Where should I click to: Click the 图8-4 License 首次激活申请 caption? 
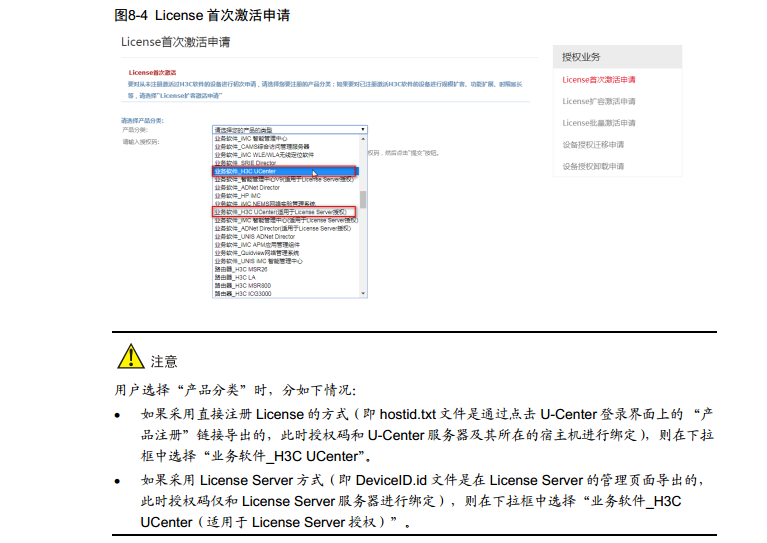click(202, 15)
